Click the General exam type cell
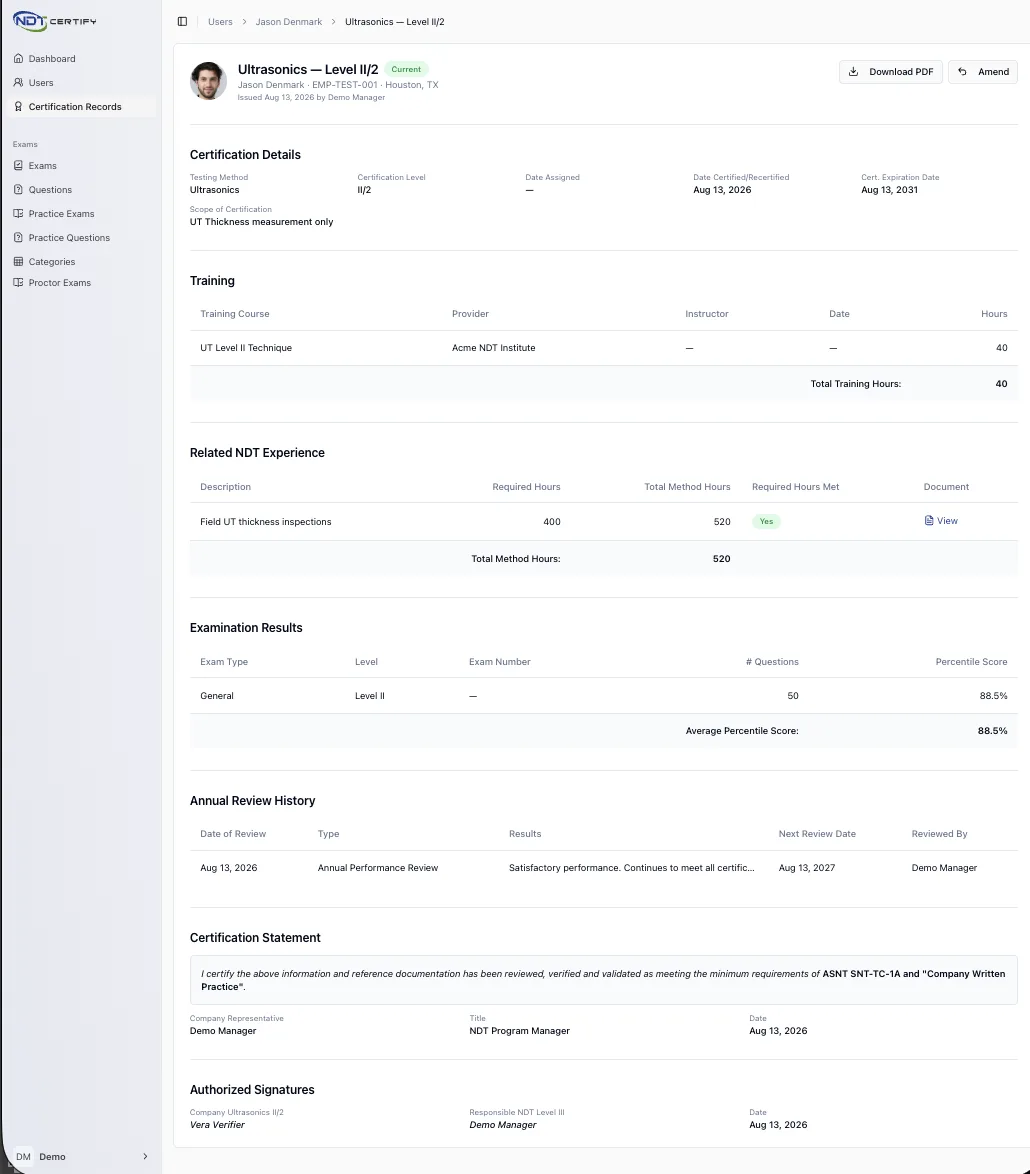Image resolution: width=1030 pixels, height=1174 pixels. click(217, 696)
